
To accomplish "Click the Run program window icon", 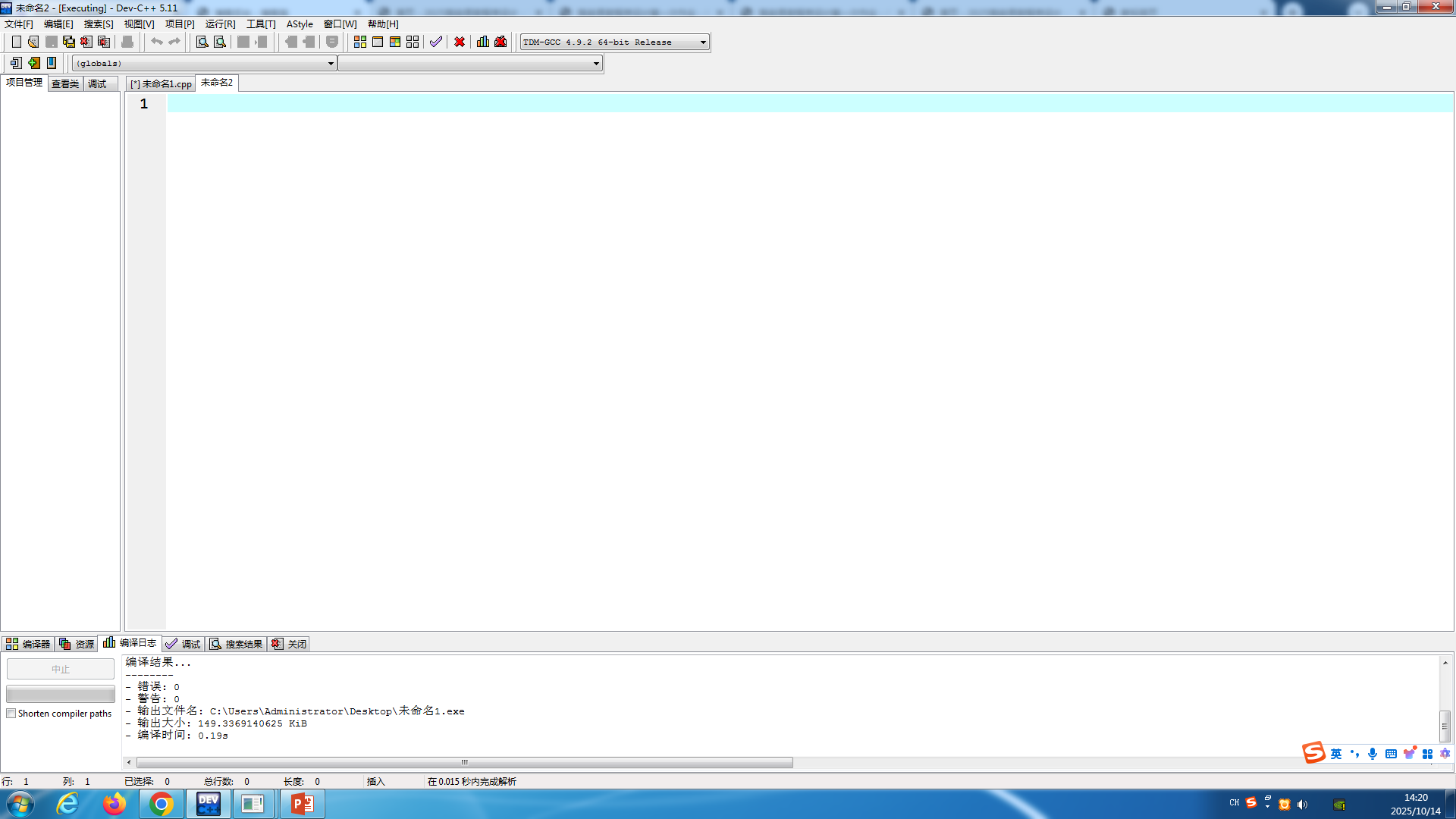I will coord(378,42).
